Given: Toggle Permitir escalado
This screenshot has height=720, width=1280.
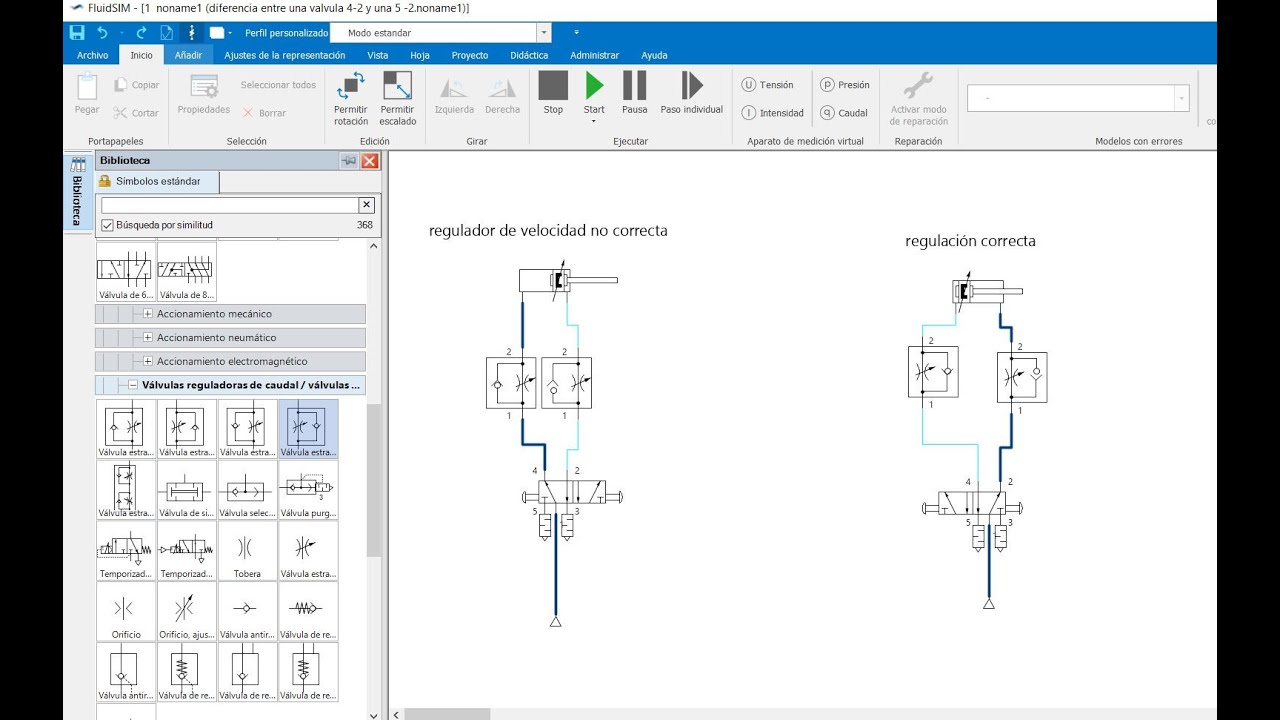Looking at the screenshot, I should click(x=397, y=99).
